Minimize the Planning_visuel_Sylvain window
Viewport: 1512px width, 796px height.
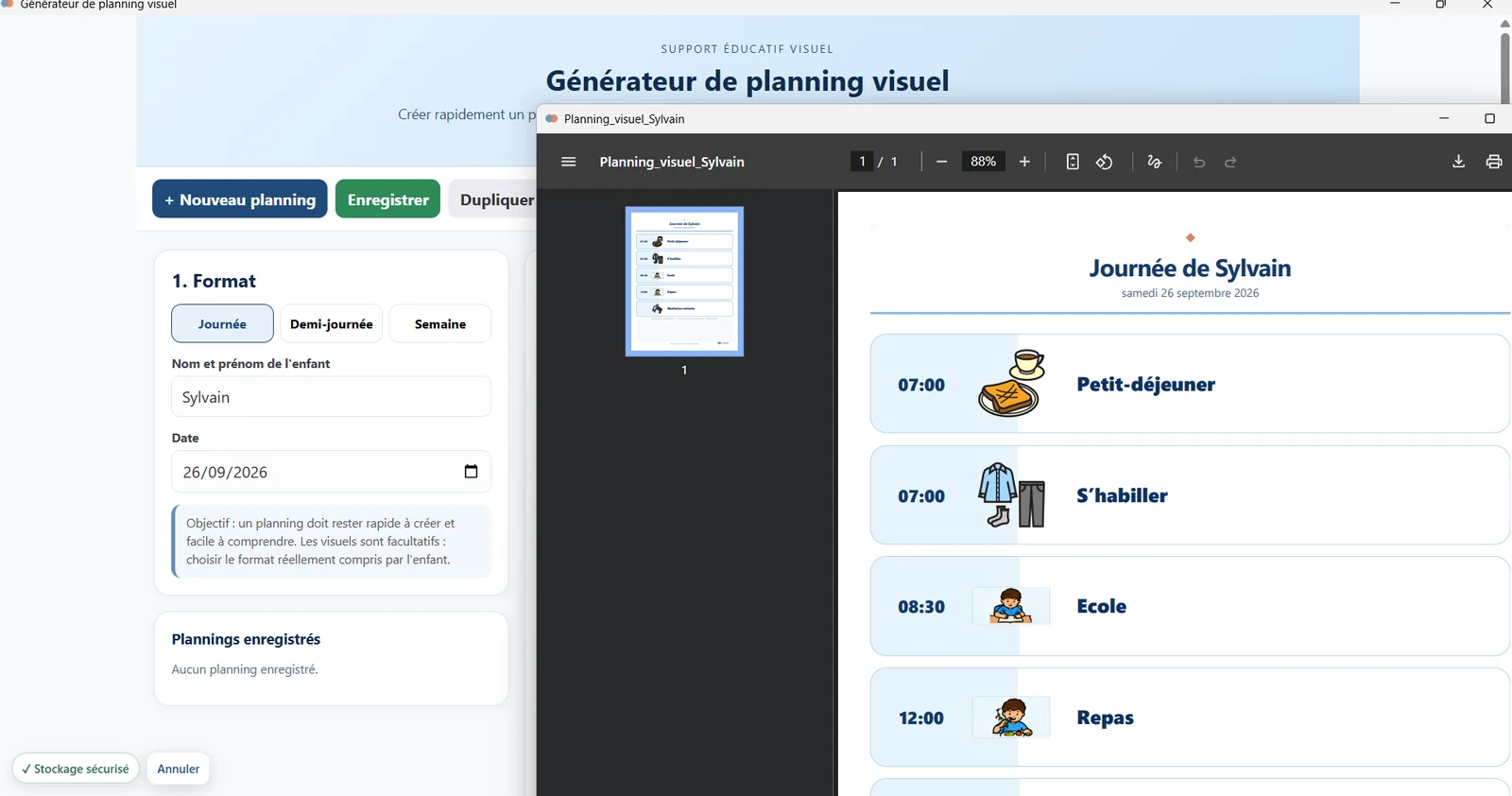pyautogui.click(x=1444, y=118)
